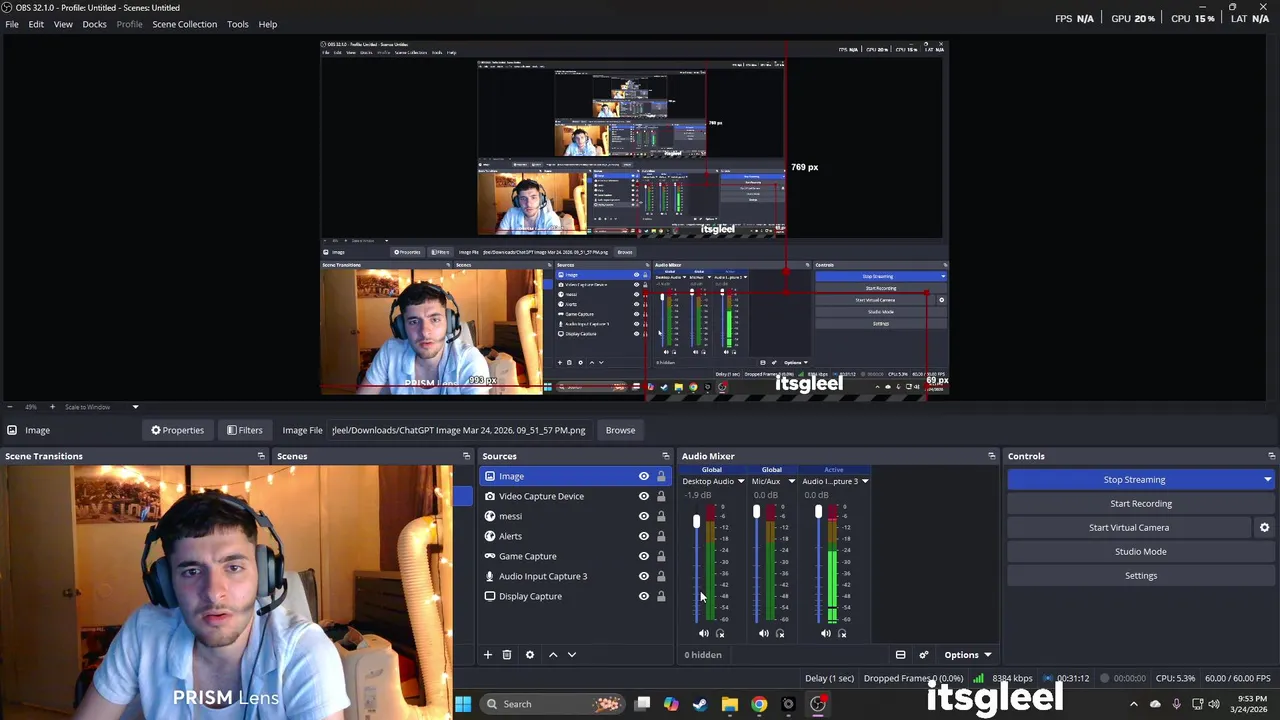Click the Mic/Aux volume slider handle
The width and height of the screenshot is (1280, 720).
[757, 512]
